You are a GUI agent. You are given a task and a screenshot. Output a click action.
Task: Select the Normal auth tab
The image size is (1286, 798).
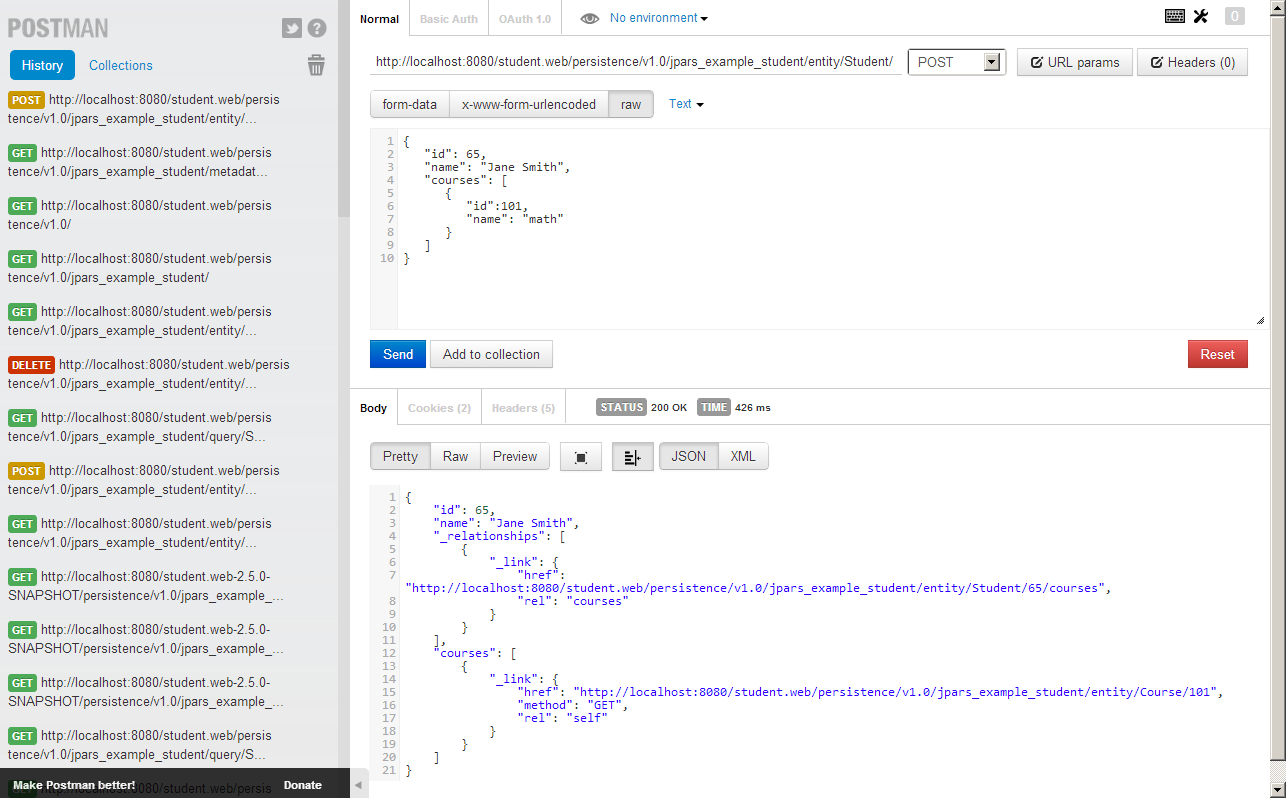(379, 19)
